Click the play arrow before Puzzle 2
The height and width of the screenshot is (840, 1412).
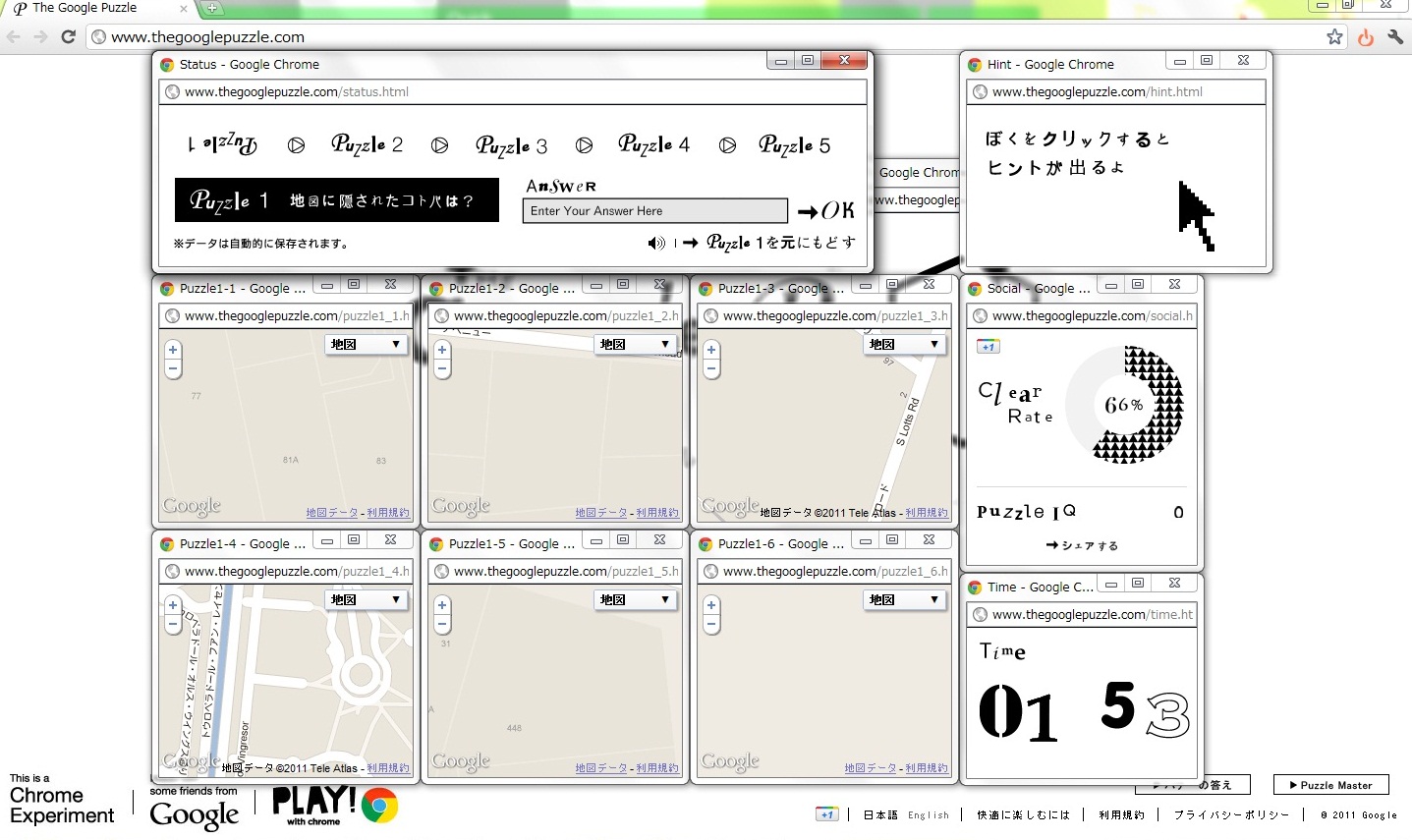pos(296,145)
